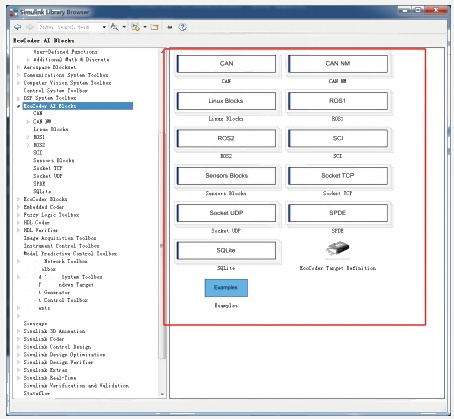Select User-Defined Functions in tree

(65, 52)
